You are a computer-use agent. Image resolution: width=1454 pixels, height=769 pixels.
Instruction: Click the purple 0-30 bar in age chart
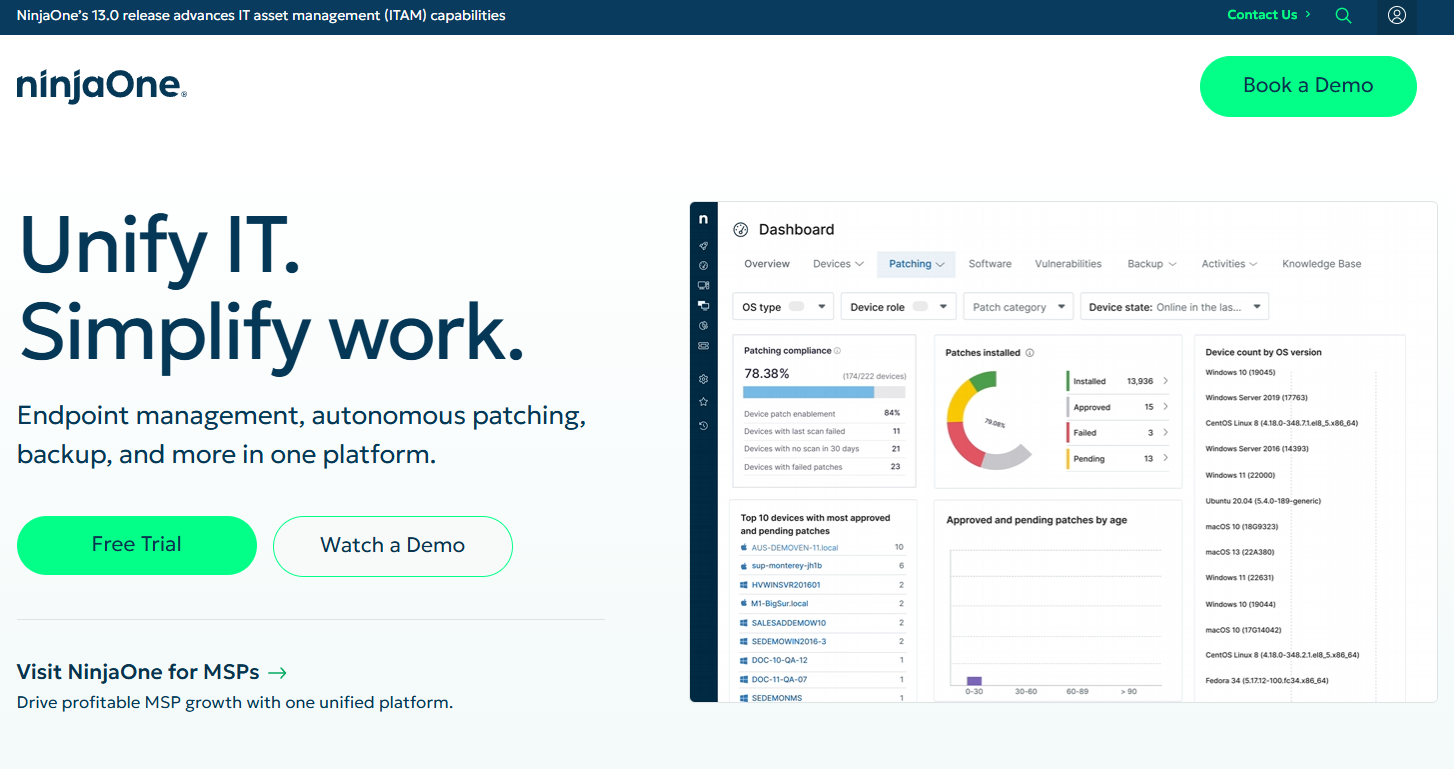pos(974,680)
